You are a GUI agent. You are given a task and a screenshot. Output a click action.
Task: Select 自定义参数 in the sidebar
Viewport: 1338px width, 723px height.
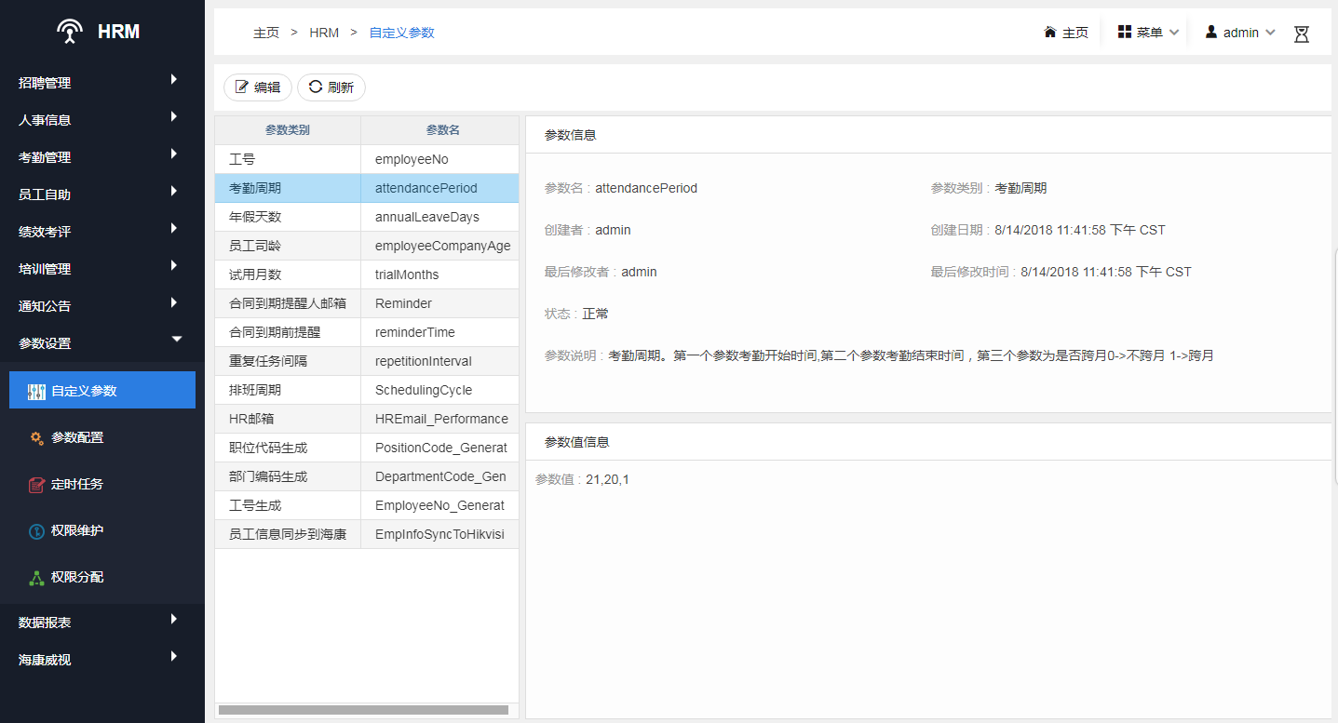tap(102, 391)
